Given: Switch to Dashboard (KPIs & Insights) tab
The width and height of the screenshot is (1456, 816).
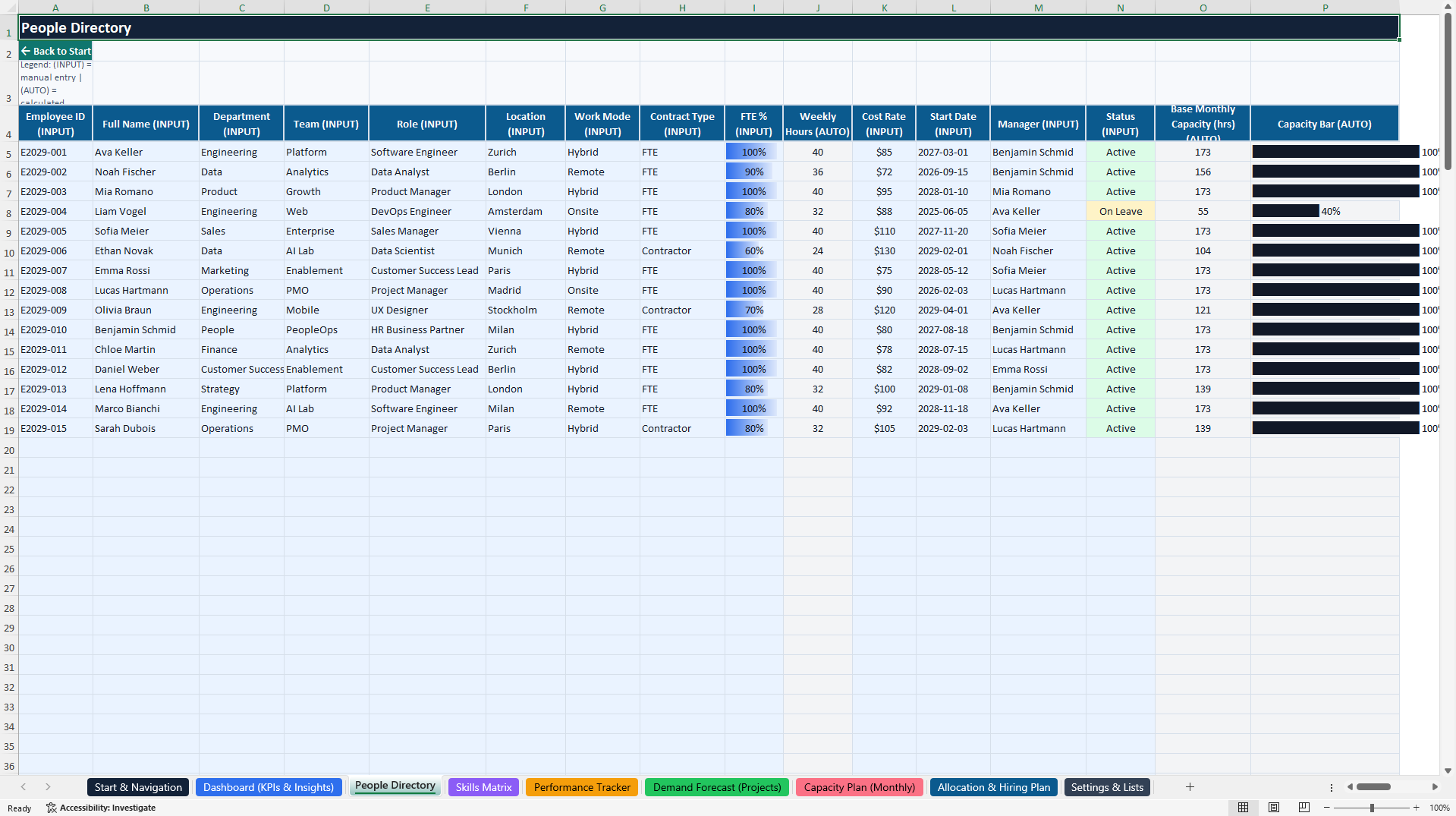Looking at the screenshot, I should point(269,787).
